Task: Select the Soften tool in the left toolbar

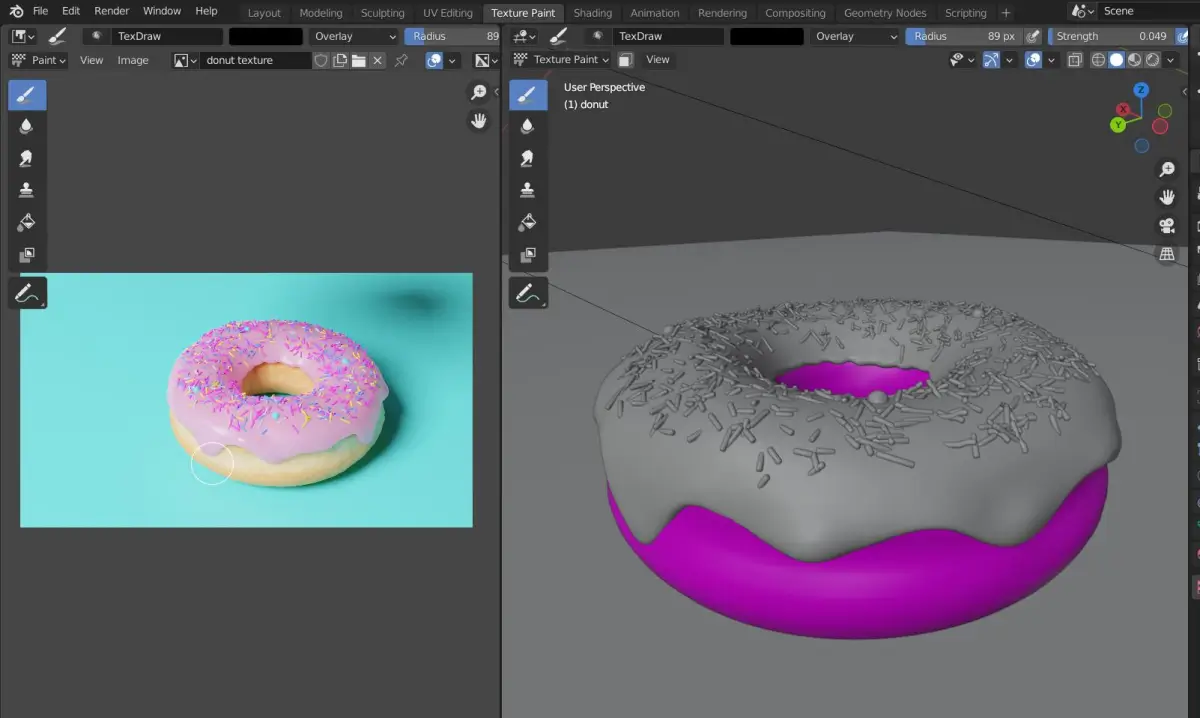Action: click(27, 126)
